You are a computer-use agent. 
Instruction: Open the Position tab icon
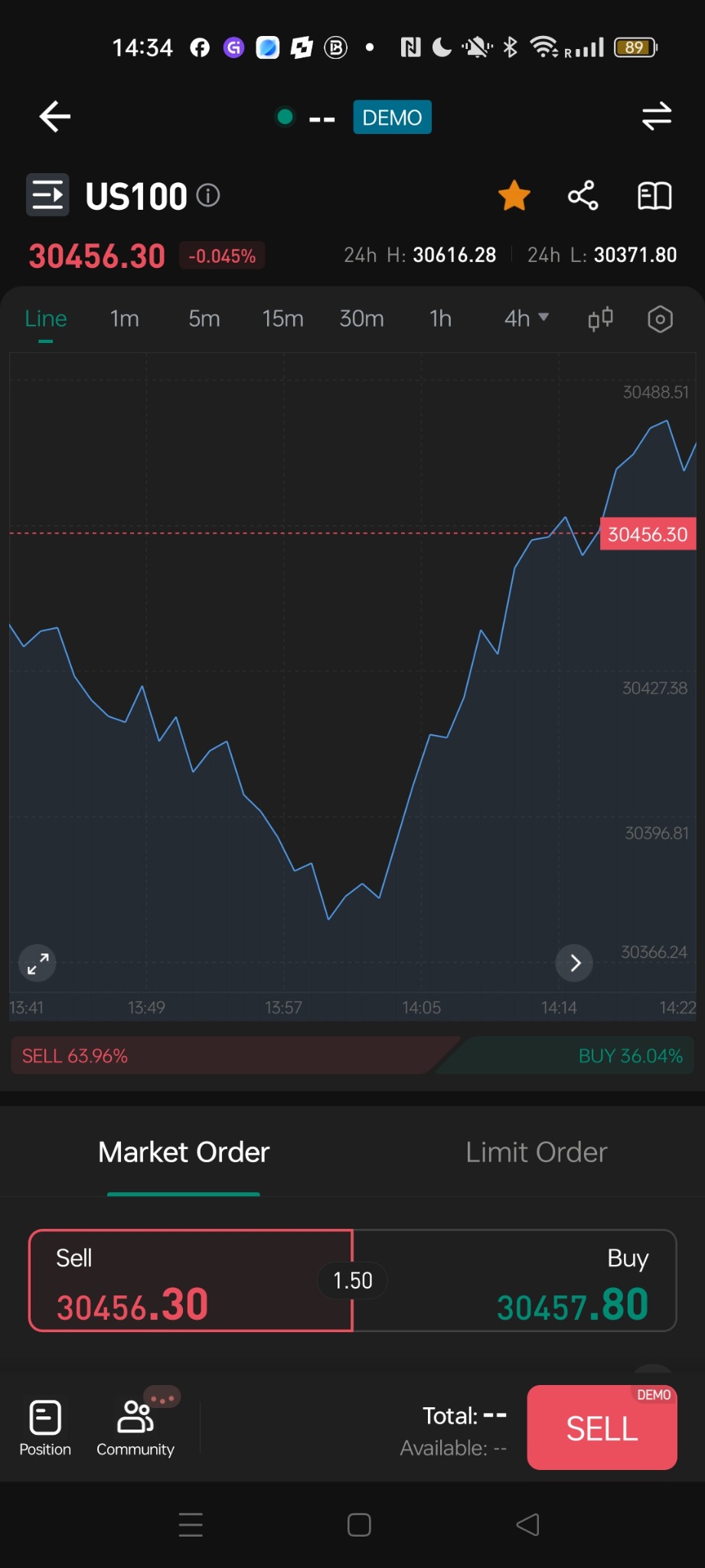pyautogui.click(x=45, y=1428)
